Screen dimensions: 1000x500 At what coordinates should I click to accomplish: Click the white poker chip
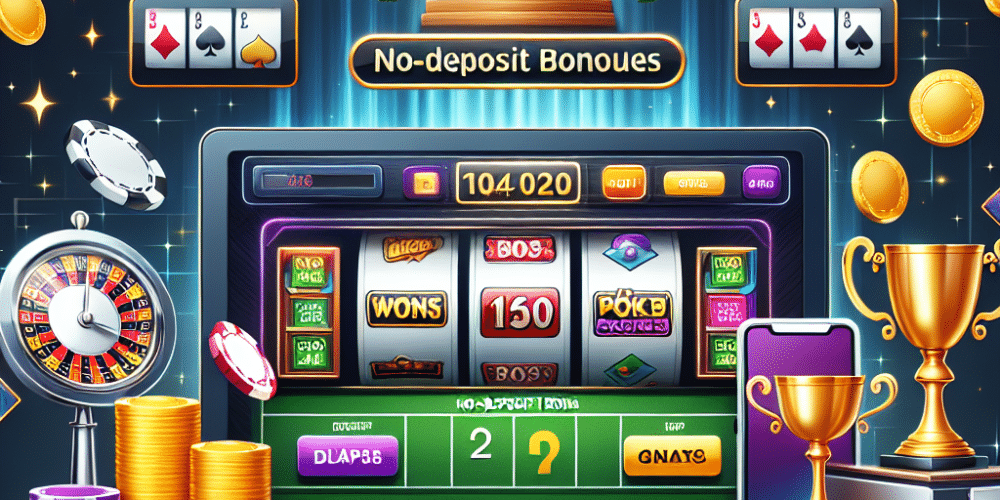[116, 164]
